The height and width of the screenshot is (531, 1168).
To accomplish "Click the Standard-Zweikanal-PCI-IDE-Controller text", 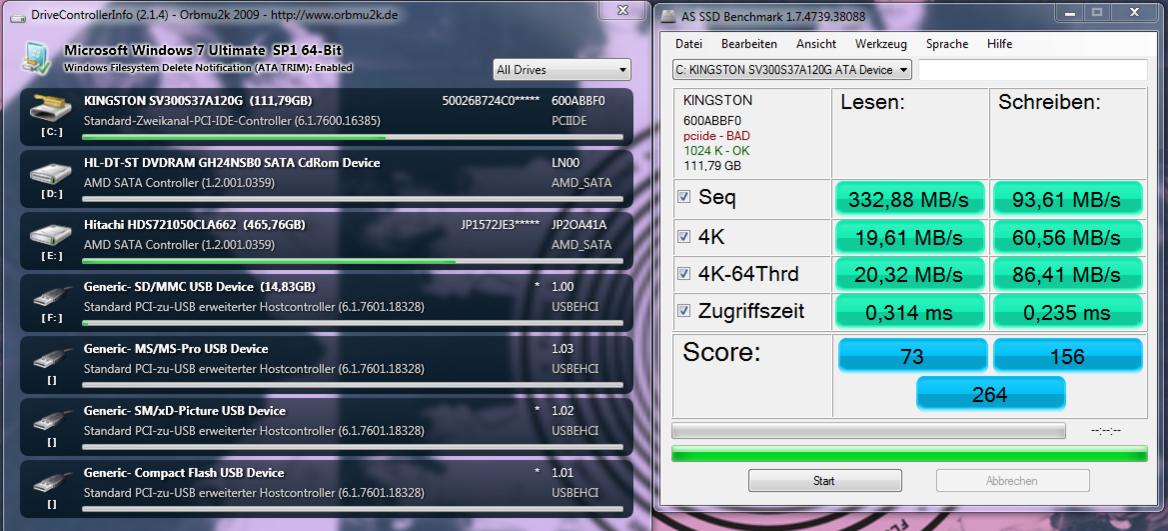I will [x=232, y=120].
